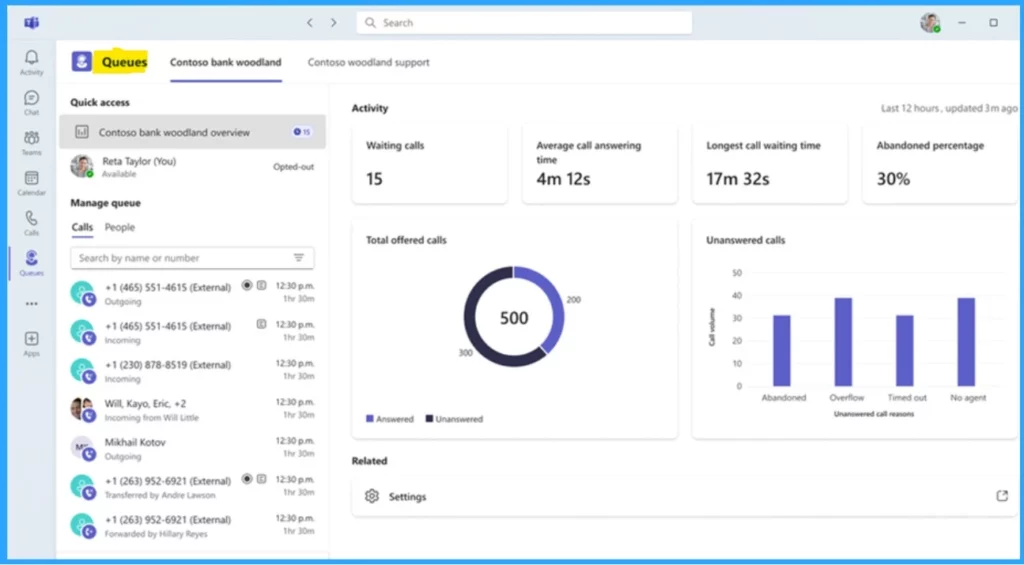Click the top Search box
Viewport: 1024px width, 565px height.
(524, 23)
